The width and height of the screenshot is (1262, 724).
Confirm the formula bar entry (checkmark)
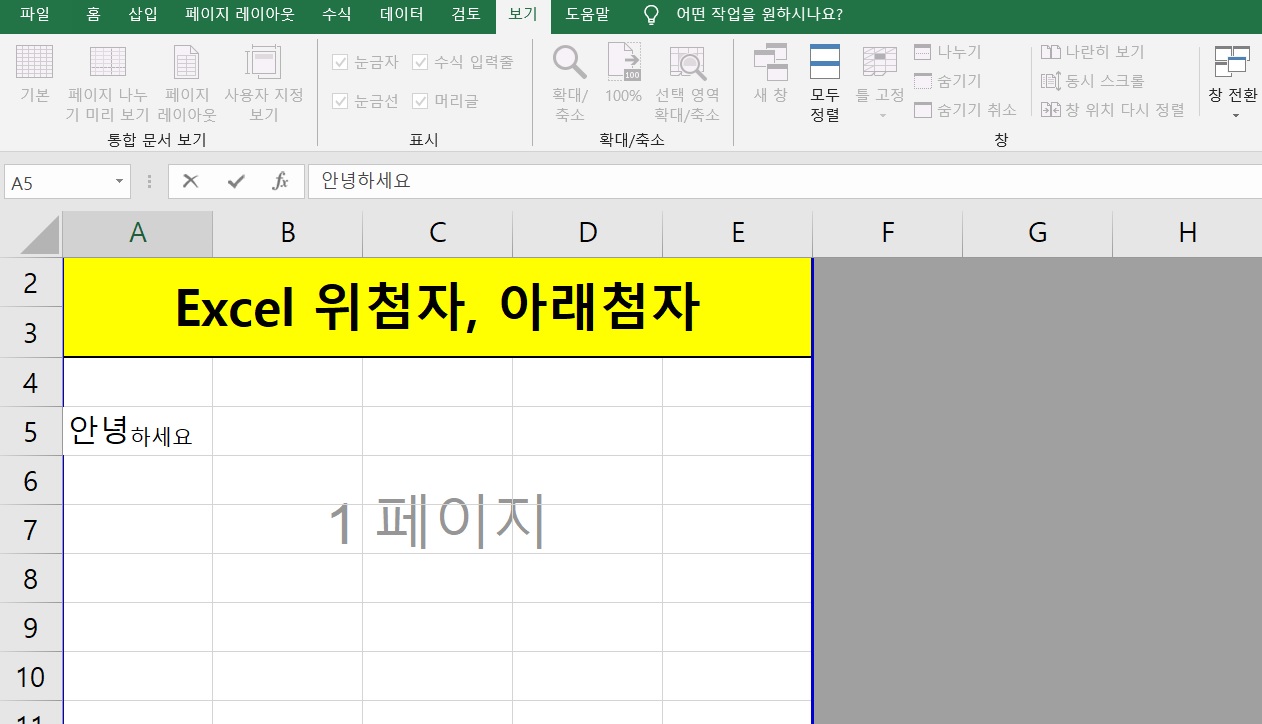[236, 181]
